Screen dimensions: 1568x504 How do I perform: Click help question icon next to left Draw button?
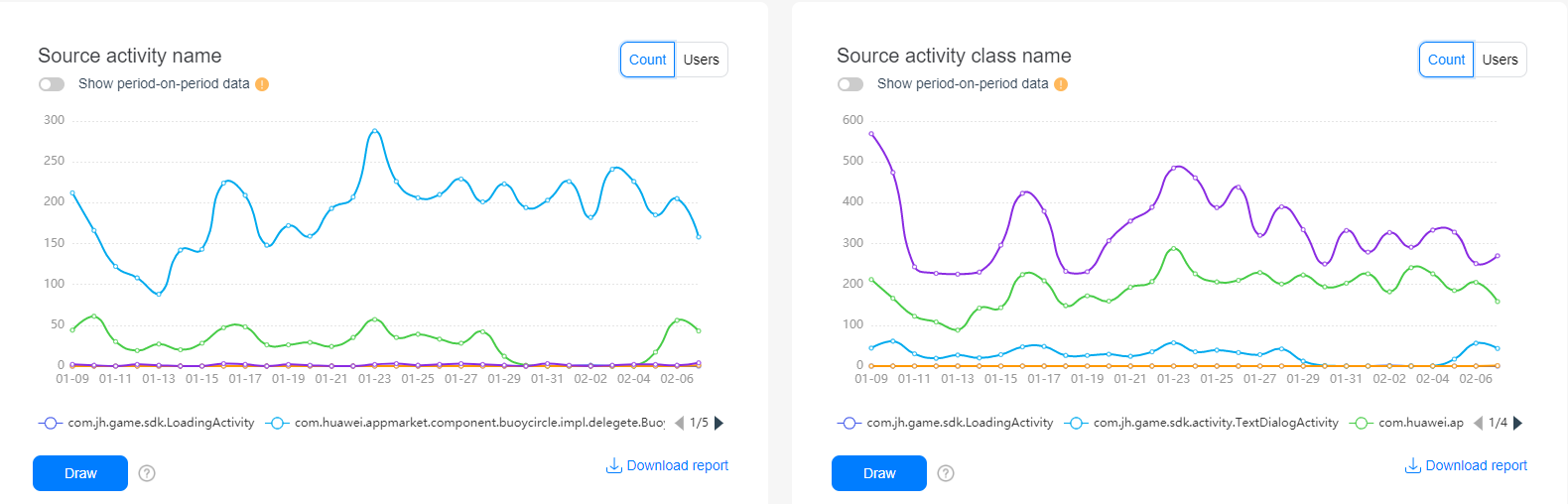pyautogui.click(x=147, y=473)
